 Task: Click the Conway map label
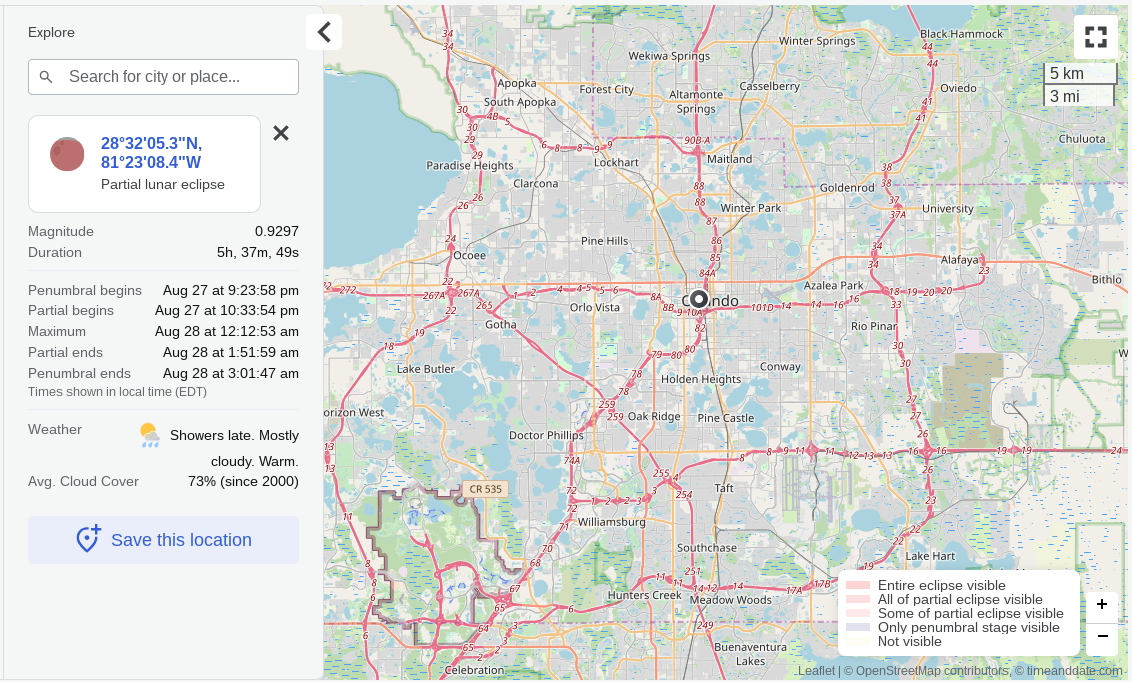780,367
